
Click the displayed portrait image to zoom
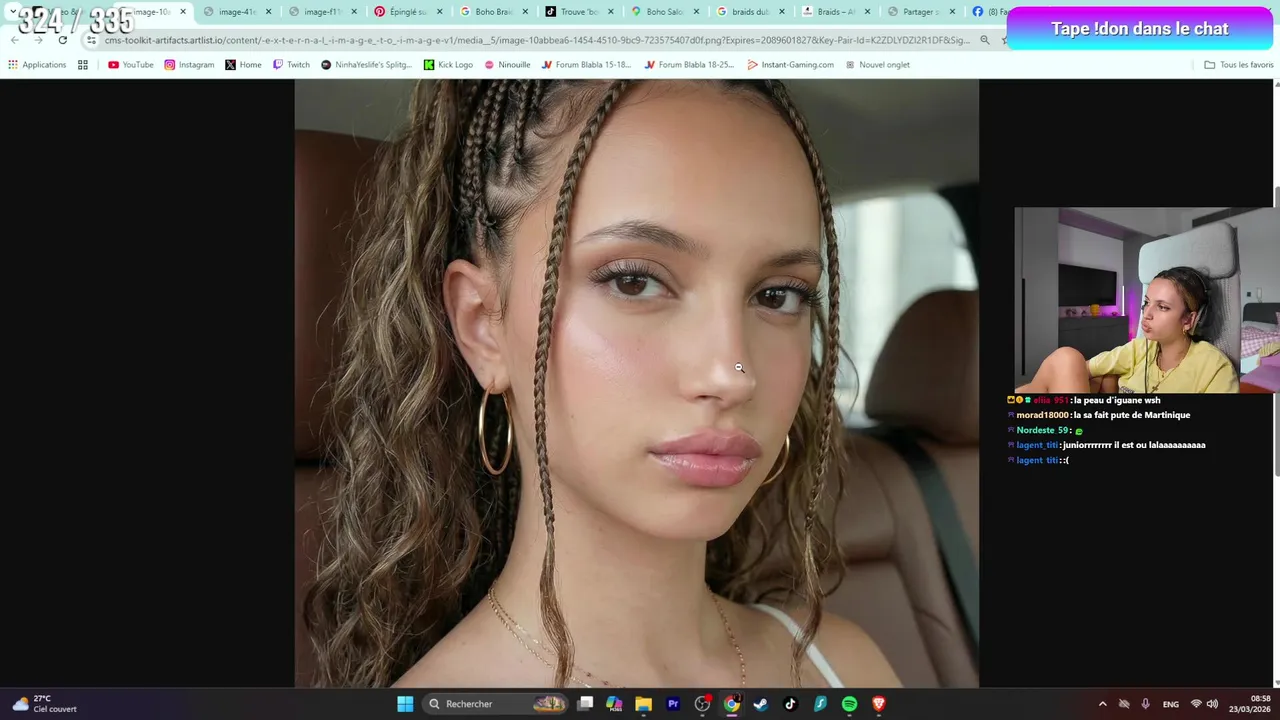tap(636, 384)
